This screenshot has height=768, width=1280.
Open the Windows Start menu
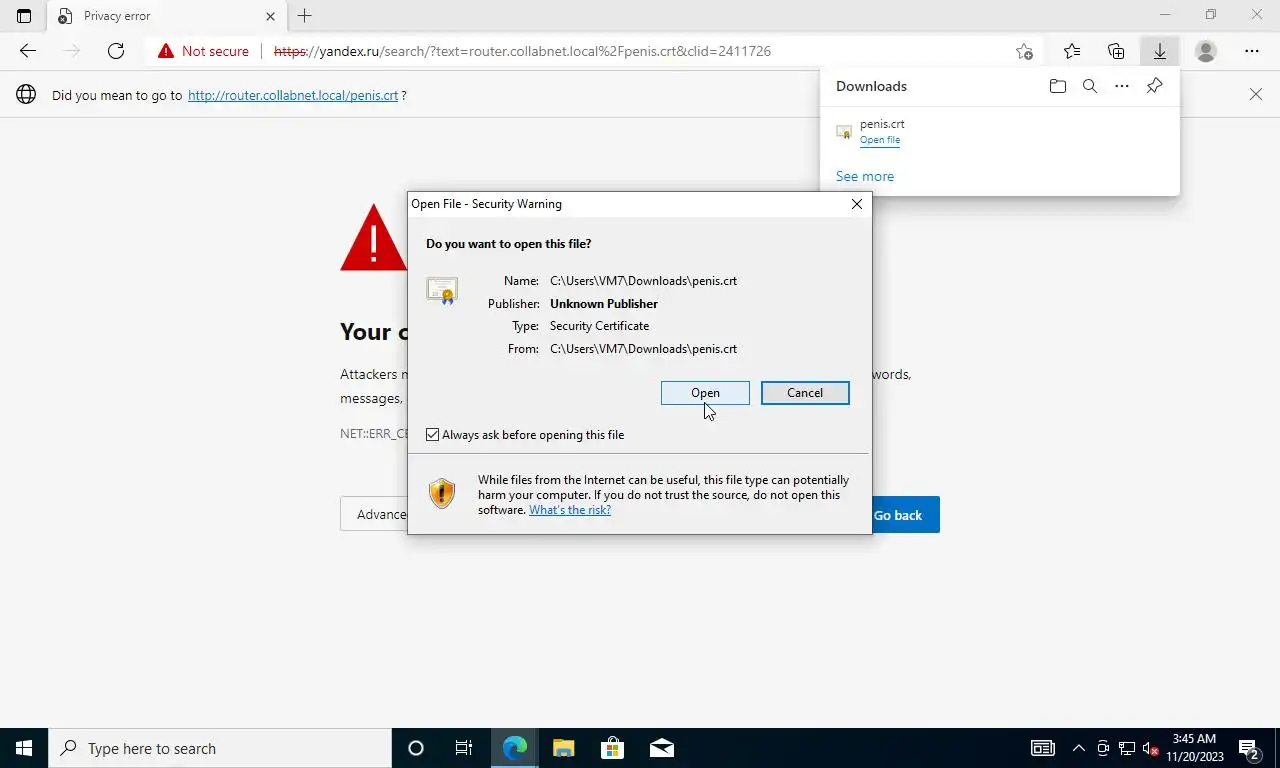[x=24, y=748]
